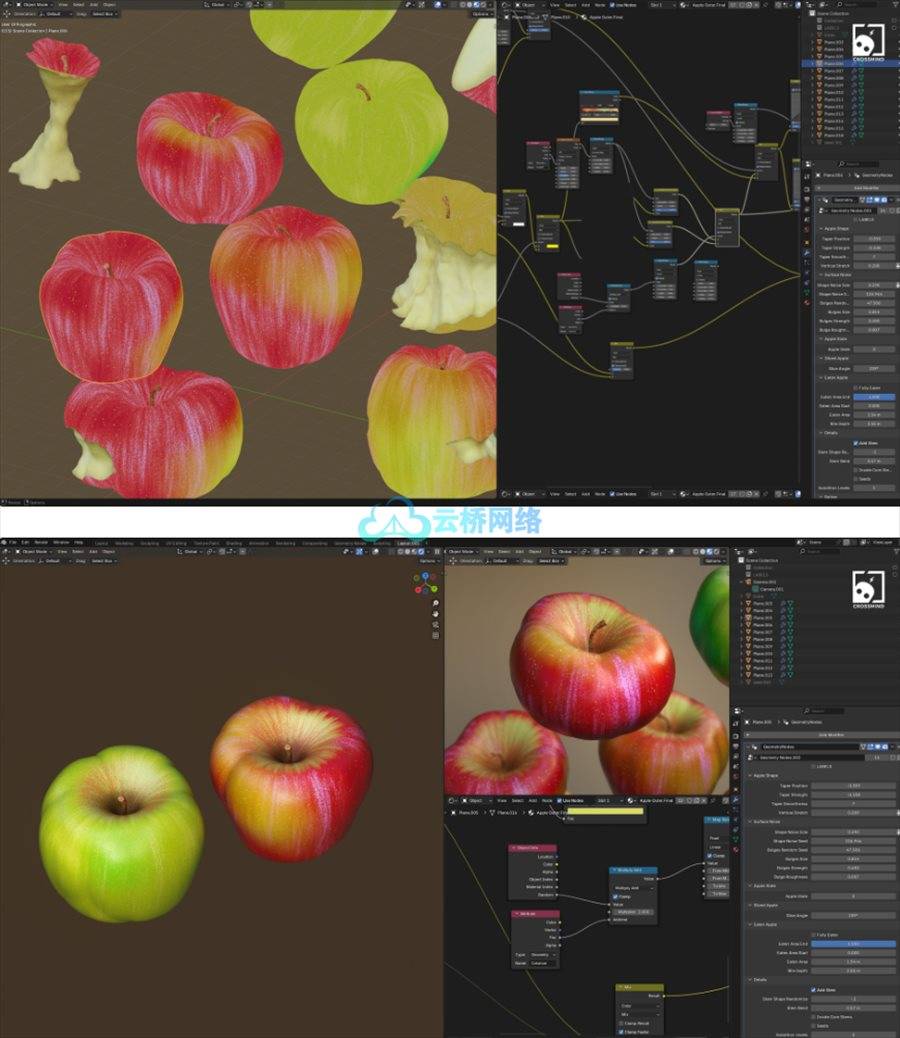This screenshot has width=900, height=1038.
Task: Collapse Eaten Apple section in lower modifier panel
Action: pyautogui.click(x=750, y=924)
